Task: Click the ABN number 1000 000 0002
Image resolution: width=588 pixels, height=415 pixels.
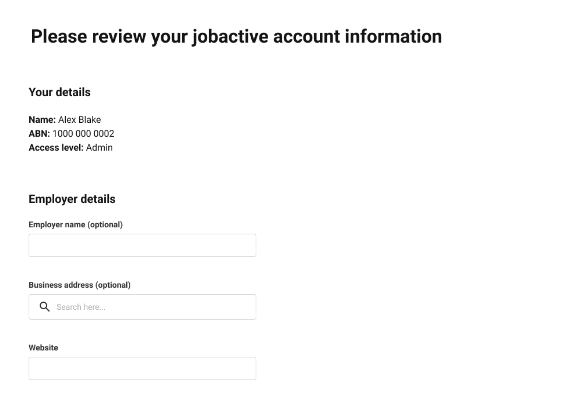Action: [x=83, y=133]
